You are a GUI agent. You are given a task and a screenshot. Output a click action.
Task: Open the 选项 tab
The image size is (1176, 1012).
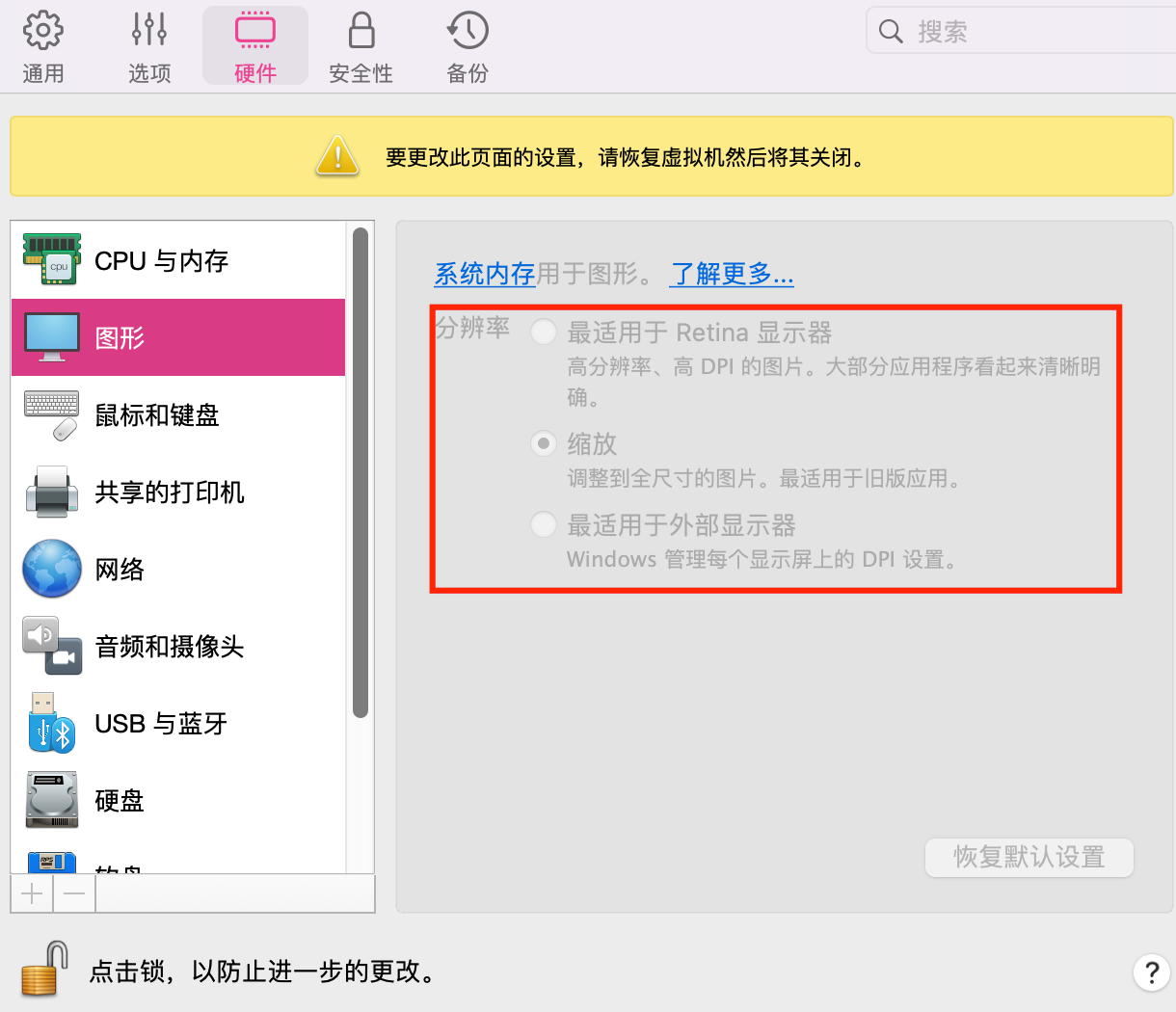click(149, 46)
